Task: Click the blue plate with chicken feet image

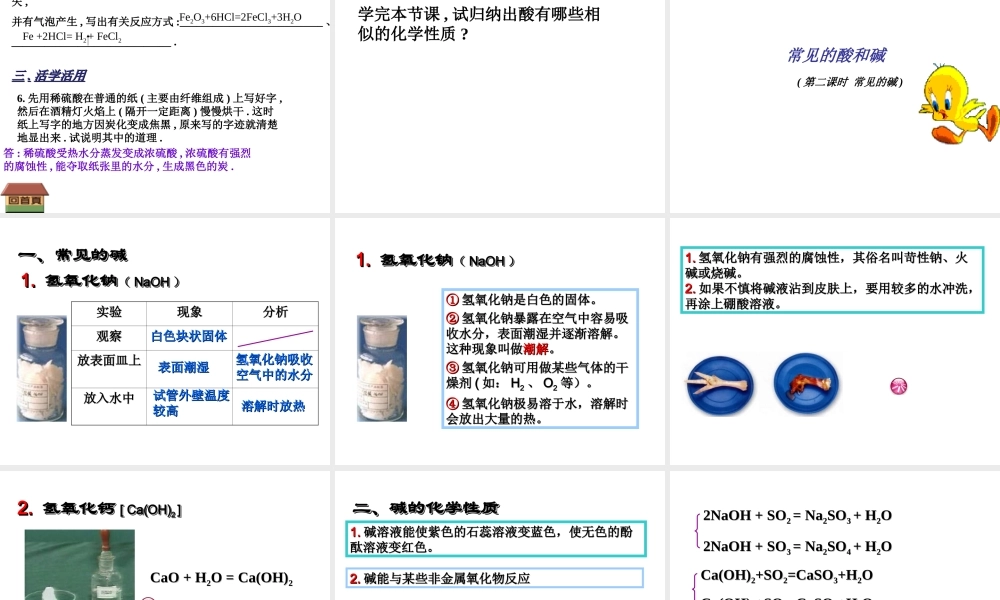Action: coord(721,384)
